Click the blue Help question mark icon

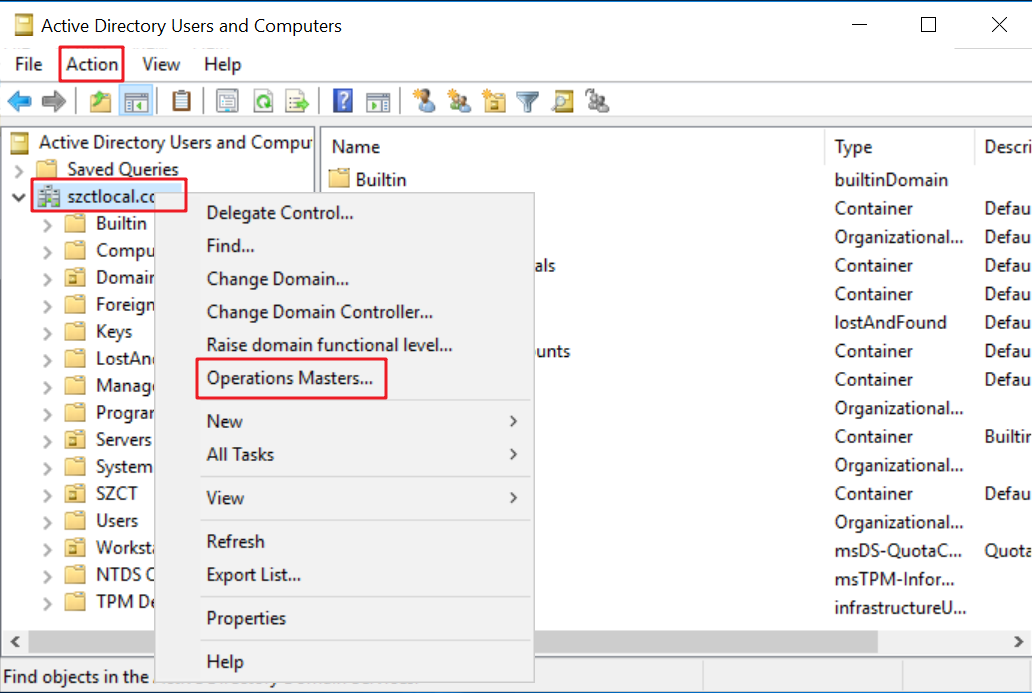(343, 101)
